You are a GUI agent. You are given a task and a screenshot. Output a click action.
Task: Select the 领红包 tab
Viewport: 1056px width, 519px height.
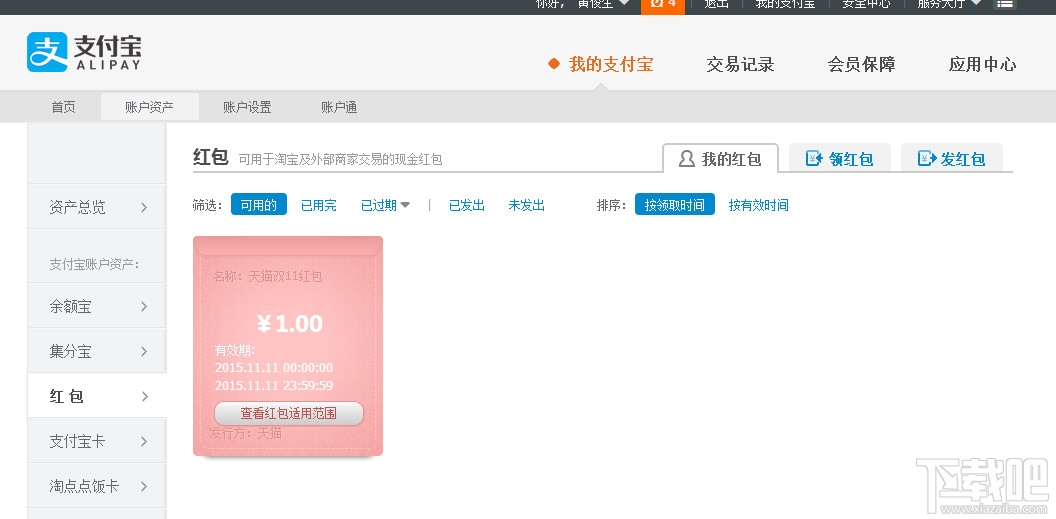840,159
